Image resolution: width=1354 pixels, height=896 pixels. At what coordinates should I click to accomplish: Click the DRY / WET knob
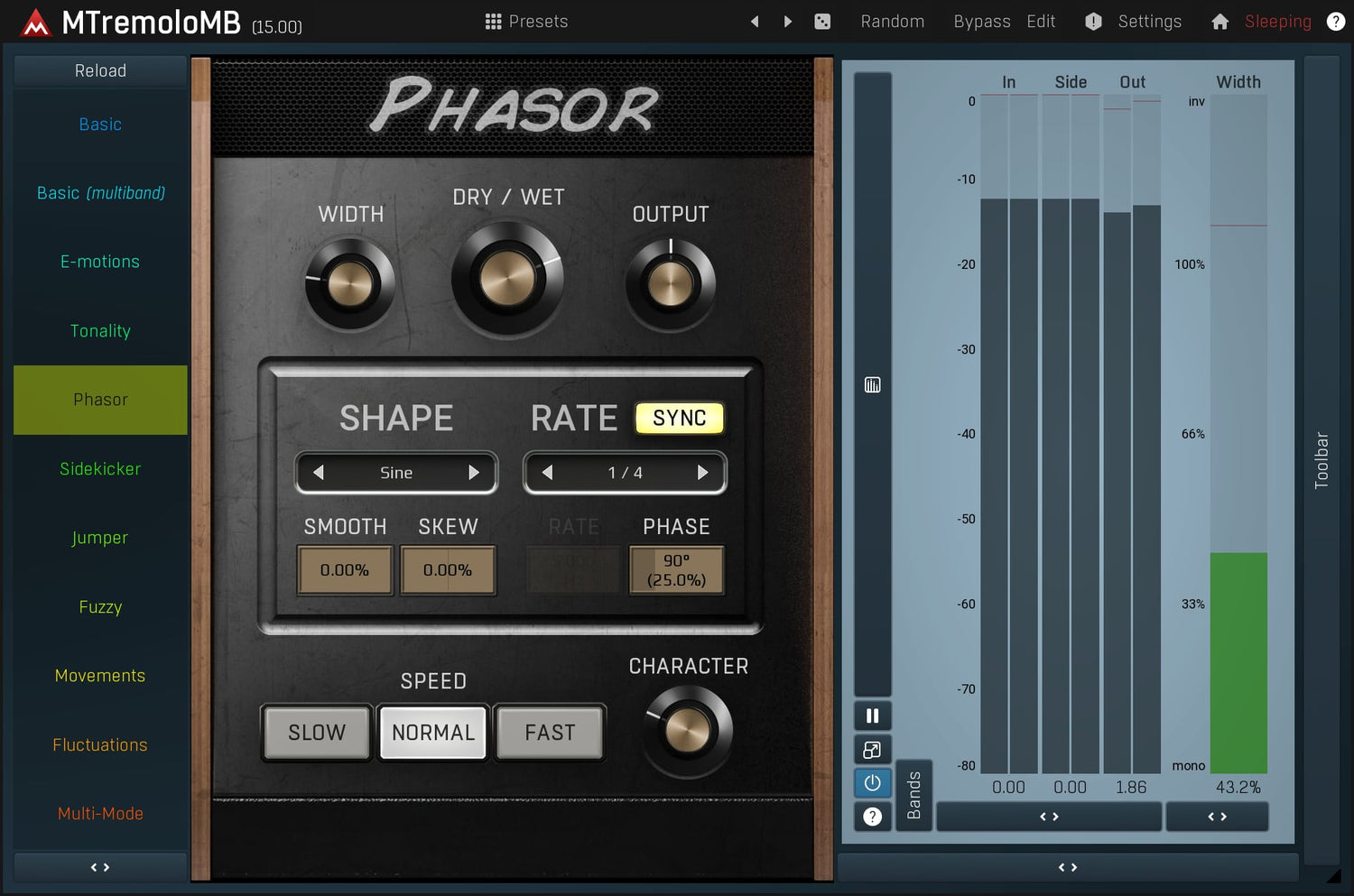[507, 279]
